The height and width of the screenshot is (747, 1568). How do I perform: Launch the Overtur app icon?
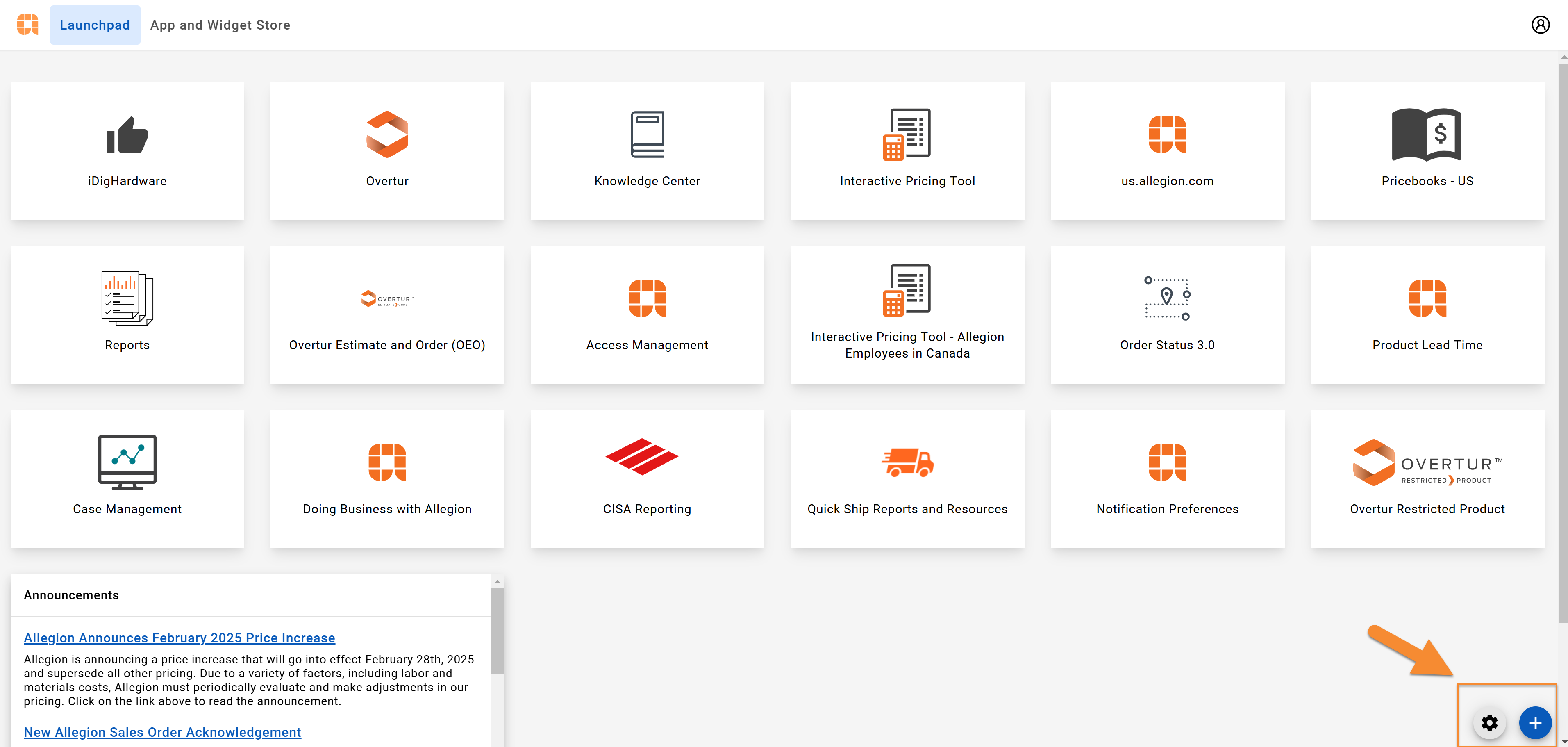point(387,134)
